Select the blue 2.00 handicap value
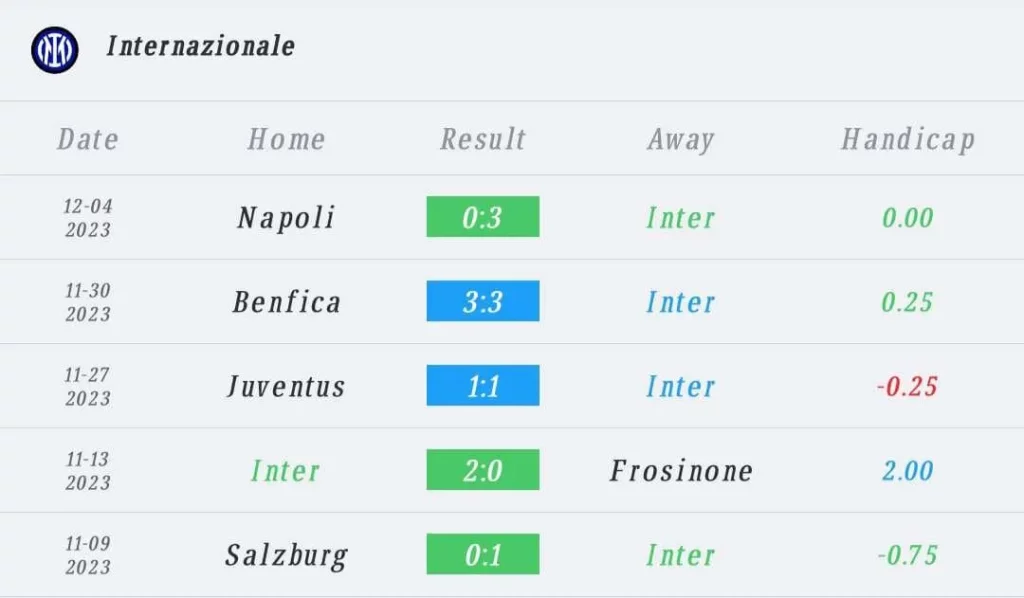This screenshot has height=598, width=1024. coord(907,471)
